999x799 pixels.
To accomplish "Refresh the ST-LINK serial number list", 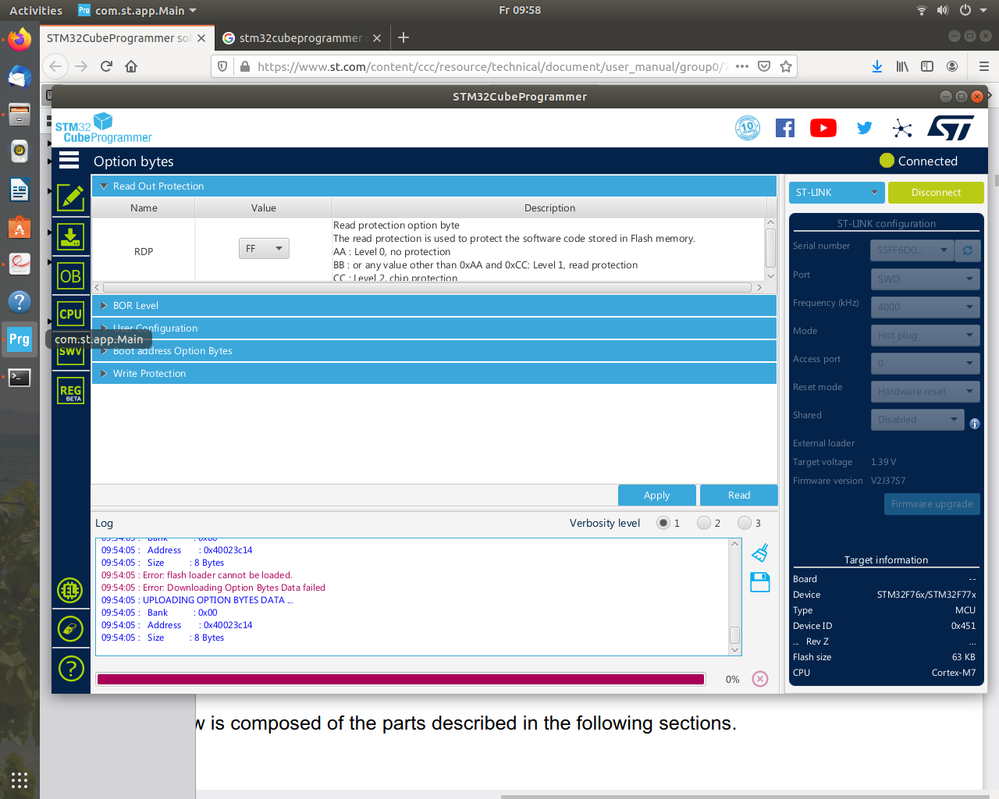I will point(967,250).
